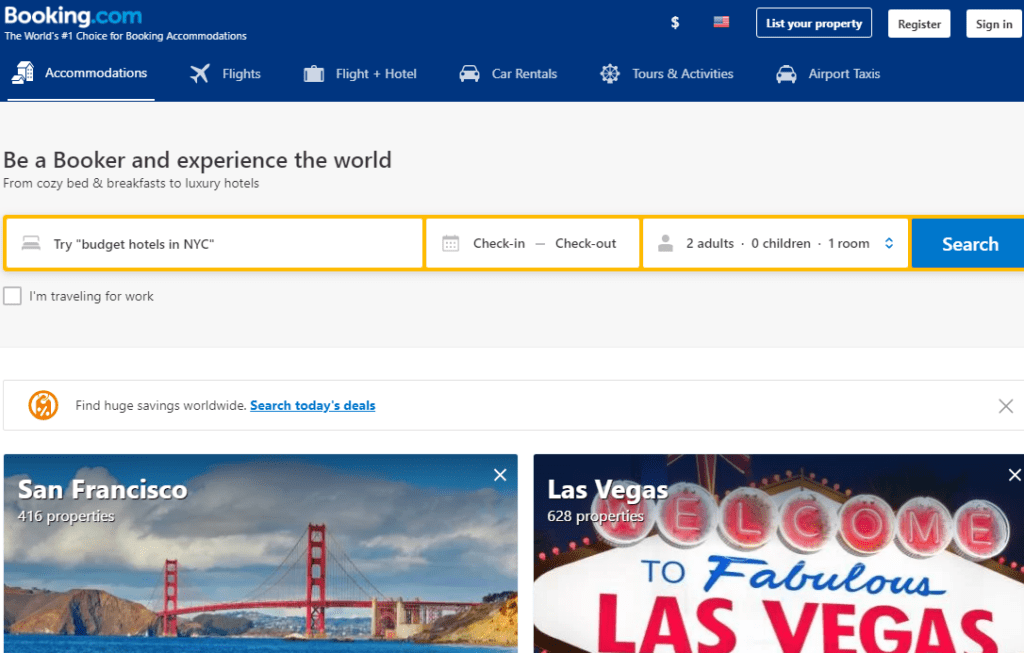Open the Las Vegas destination photo
The image size is (1024, 653).
click(778, 554)
